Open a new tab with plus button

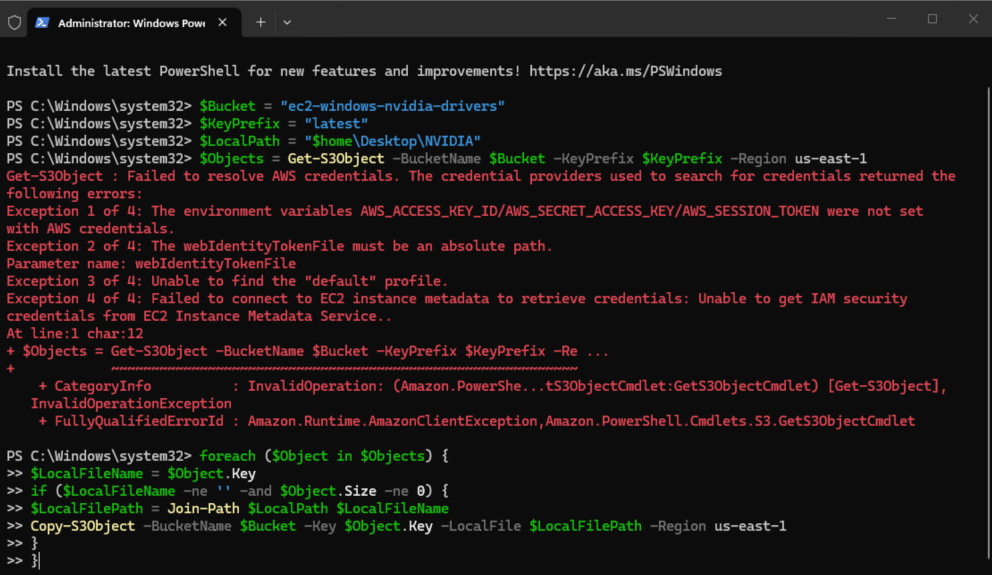[x=261, y=22]
